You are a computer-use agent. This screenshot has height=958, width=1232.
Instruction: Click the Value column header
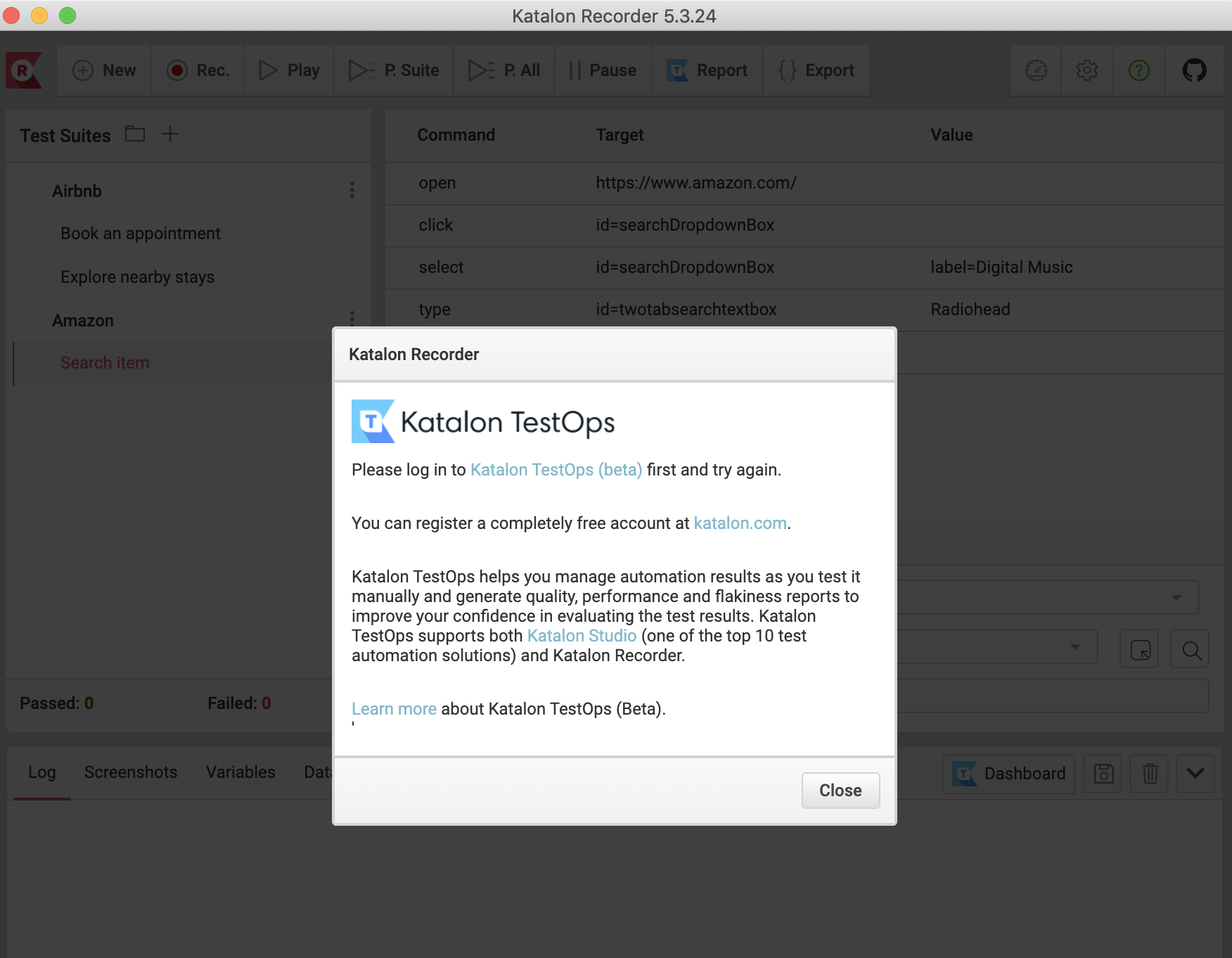coord(952,135)
